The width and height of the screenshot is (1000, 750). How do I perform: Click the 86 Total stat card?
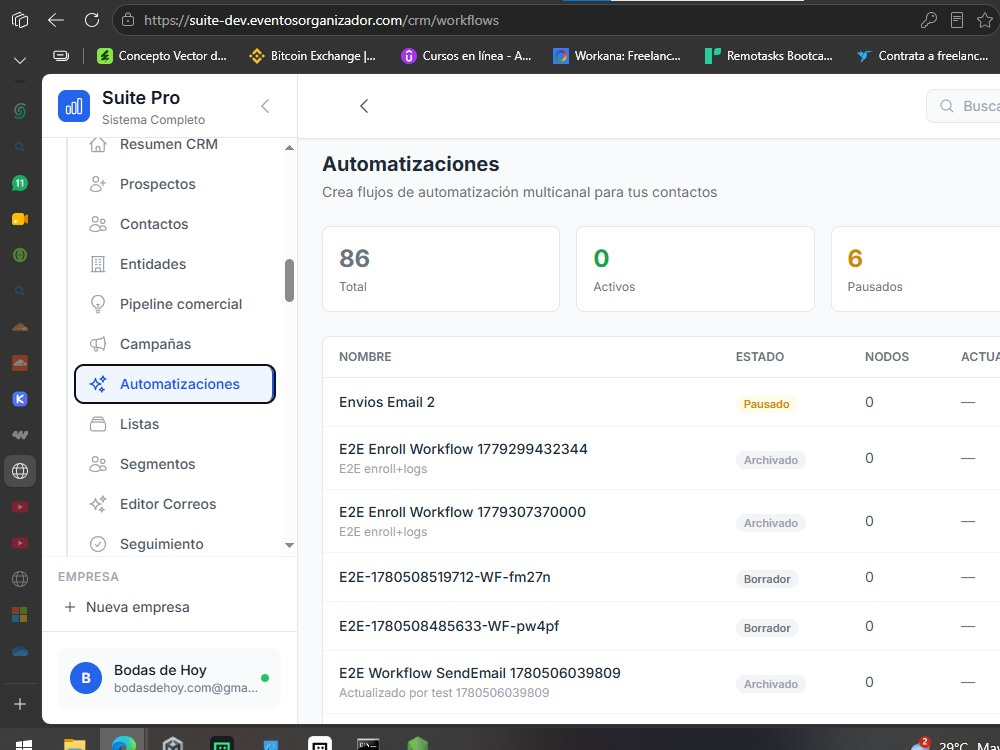(441, 269)
